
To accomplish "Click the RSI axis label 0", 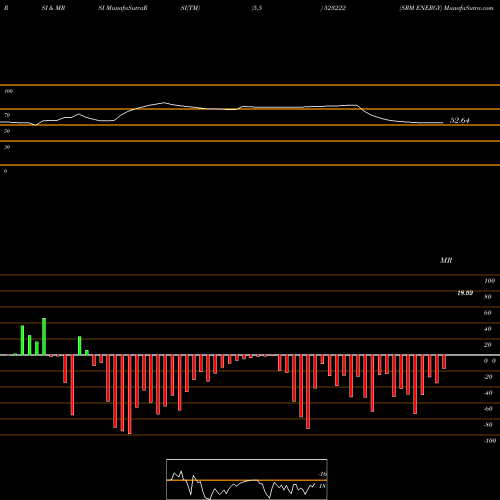I will [x=5, y=171].
